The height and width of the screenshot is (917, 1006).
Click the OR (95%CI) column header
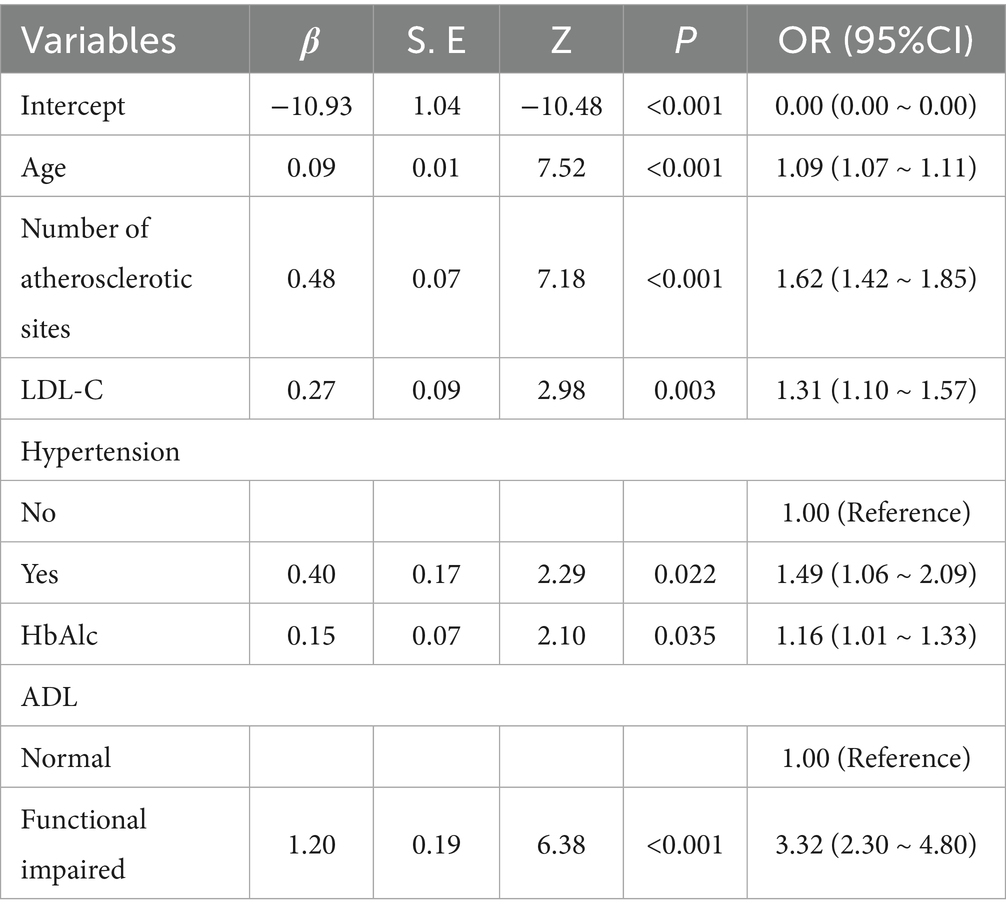pos(876,40)
